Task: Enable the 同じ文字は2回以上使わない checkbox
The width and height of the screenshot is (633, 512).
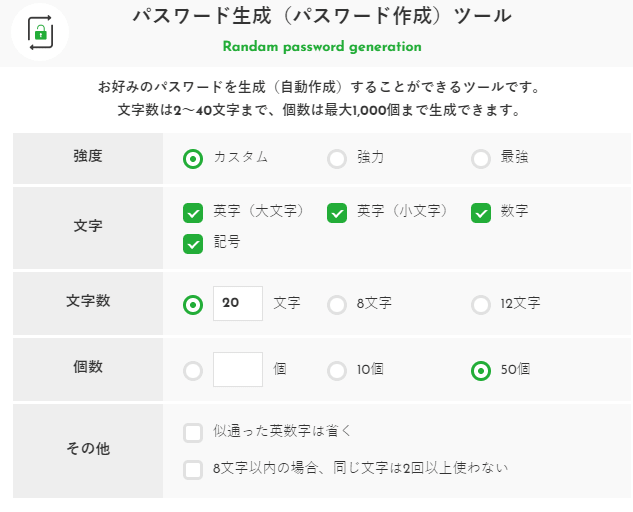Action: click(x=193, y=468)
